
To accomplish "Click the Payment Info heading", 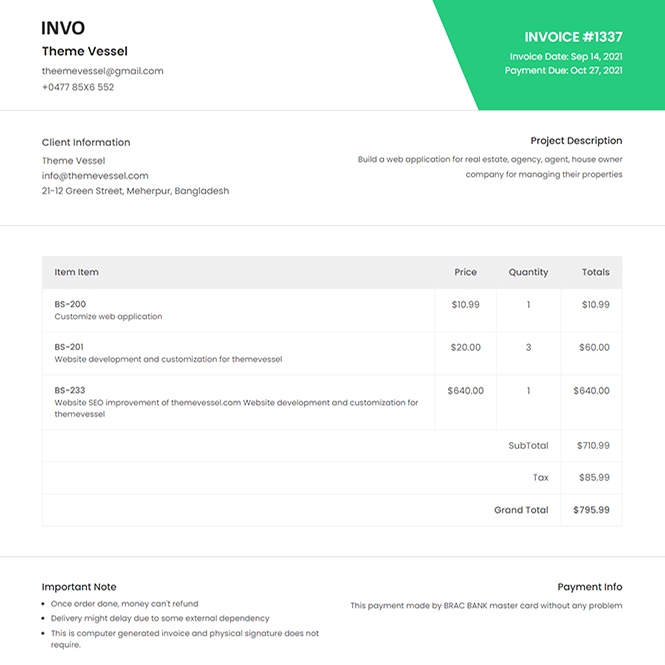I will [x=590, y=587].
